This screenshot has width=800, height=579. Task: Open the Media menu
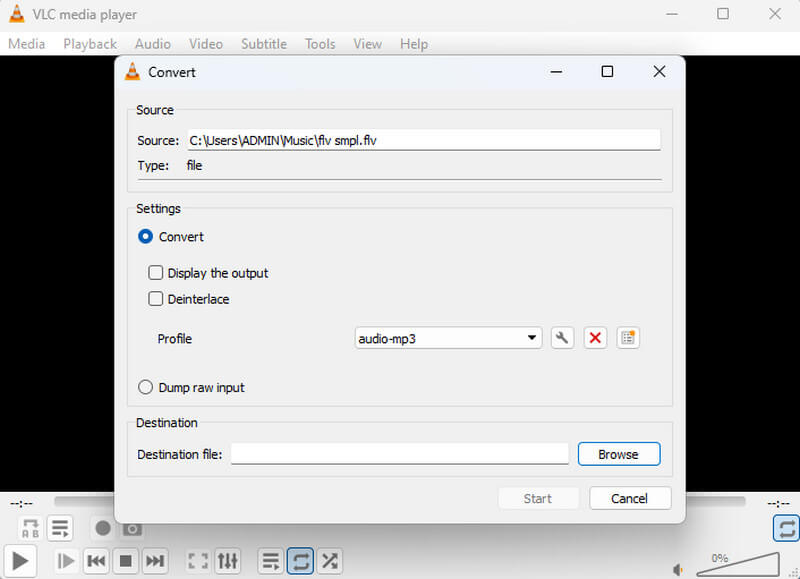pos(27,44)
